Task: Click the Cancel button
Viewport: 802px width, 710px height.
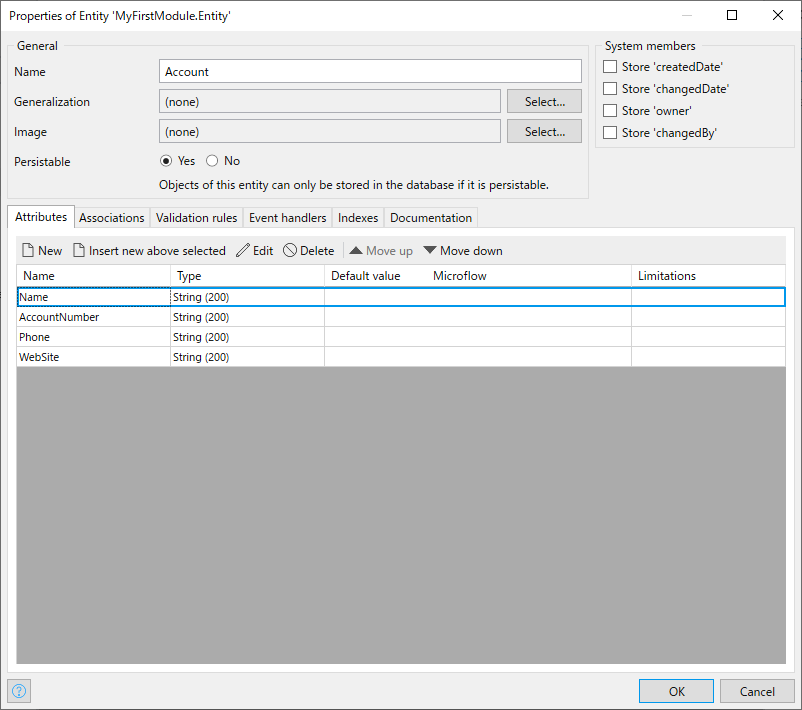Action: point(757,692)
